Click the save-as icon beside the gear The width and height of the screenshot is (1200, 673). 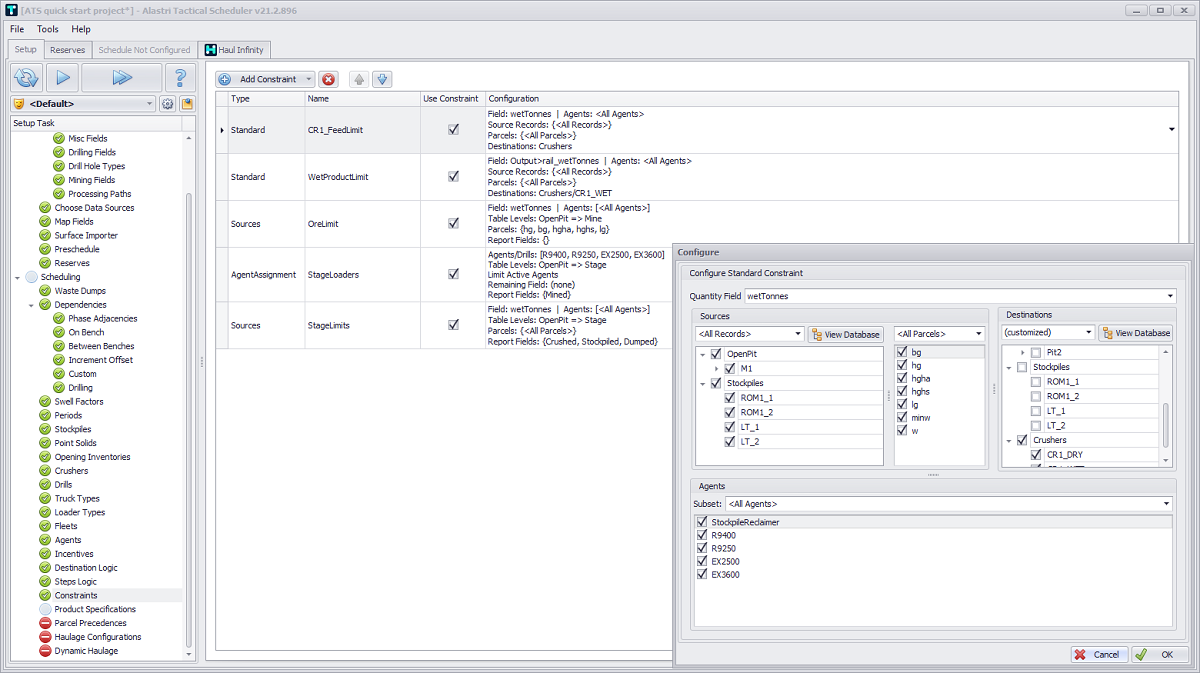(186, 104)
